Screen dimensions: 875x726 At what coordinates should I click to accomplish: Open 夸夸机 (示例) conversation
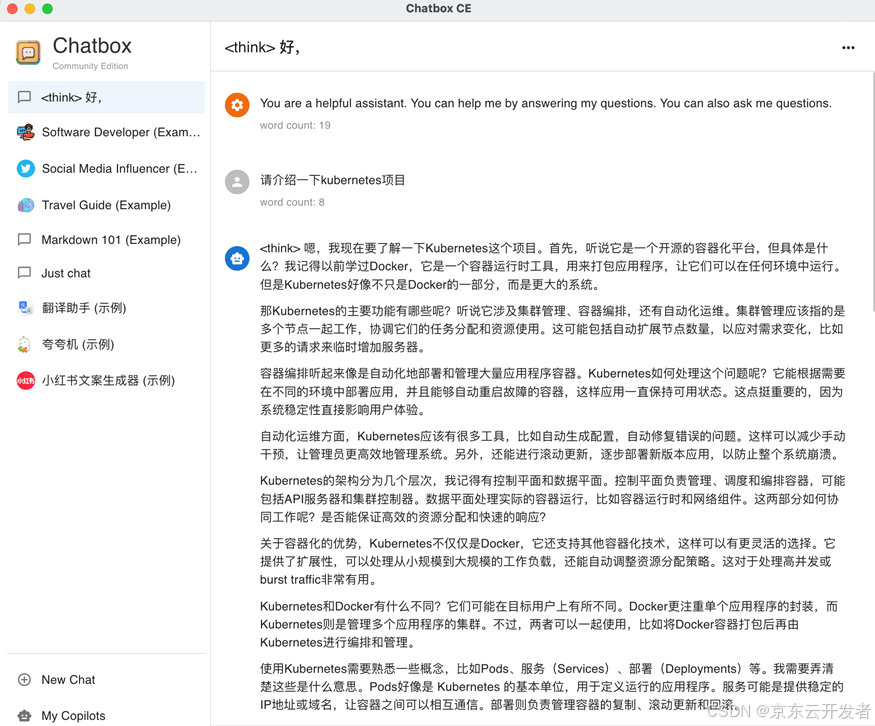[x=107, y=344]
